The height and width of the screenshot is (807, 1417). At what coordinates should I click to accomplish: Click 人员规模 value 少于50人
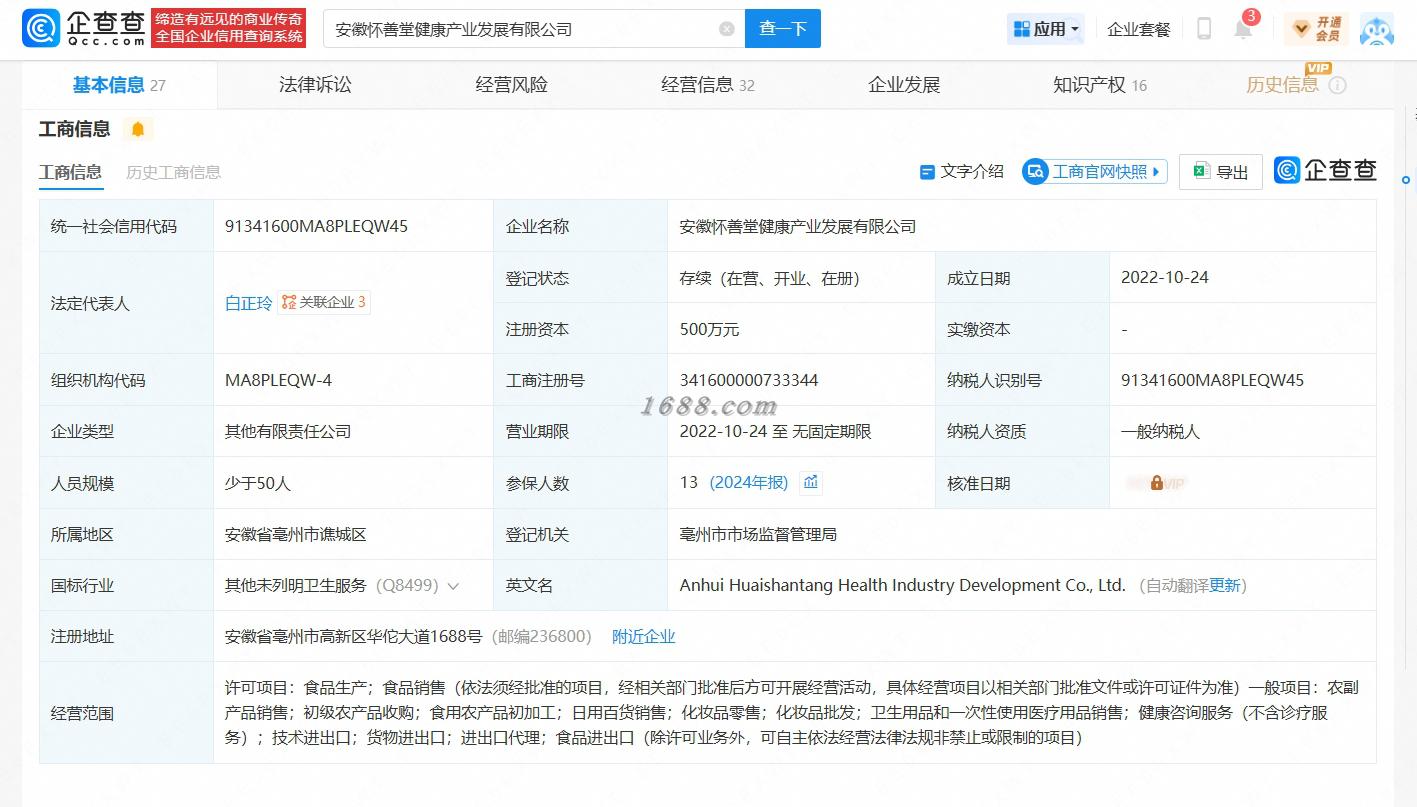[x=258, y=483]
